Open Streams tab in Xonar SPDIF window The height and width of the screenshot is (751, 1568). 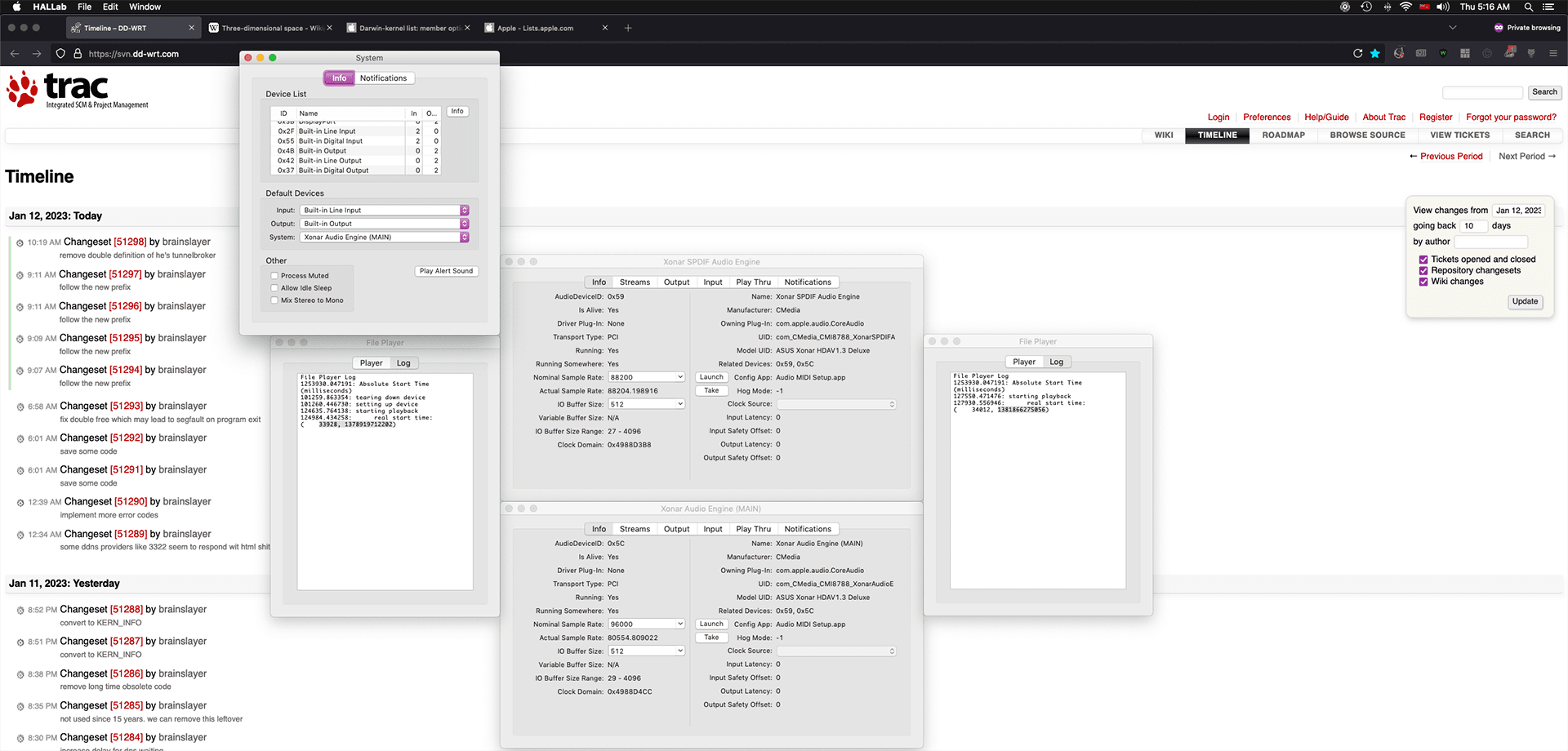click(x=635, y=282)
